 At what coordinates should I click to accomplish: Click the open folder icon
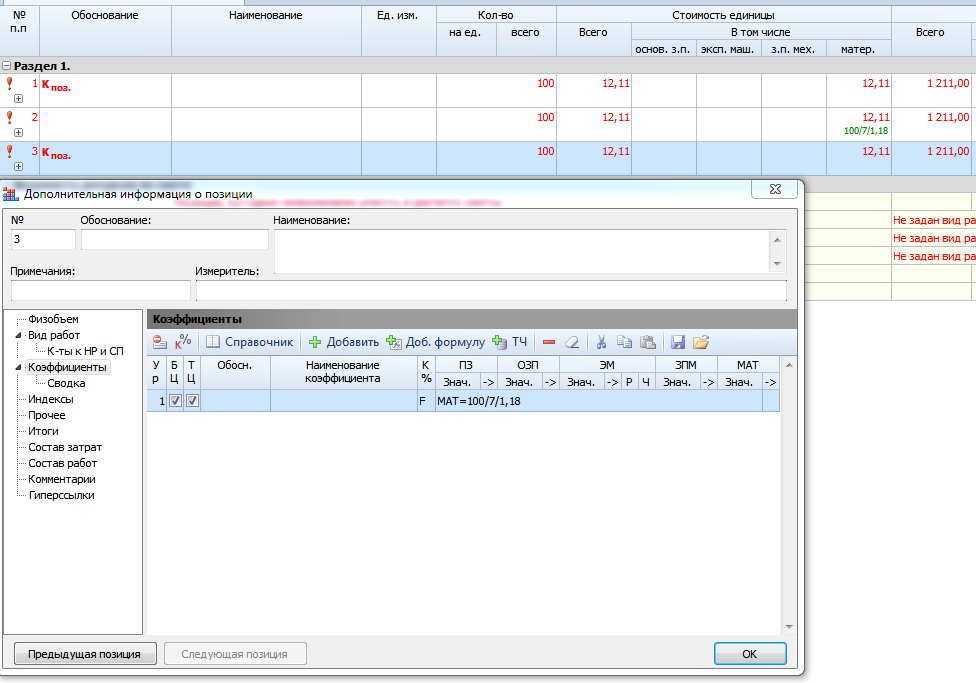pyautogui.click(x=701, y=342)
